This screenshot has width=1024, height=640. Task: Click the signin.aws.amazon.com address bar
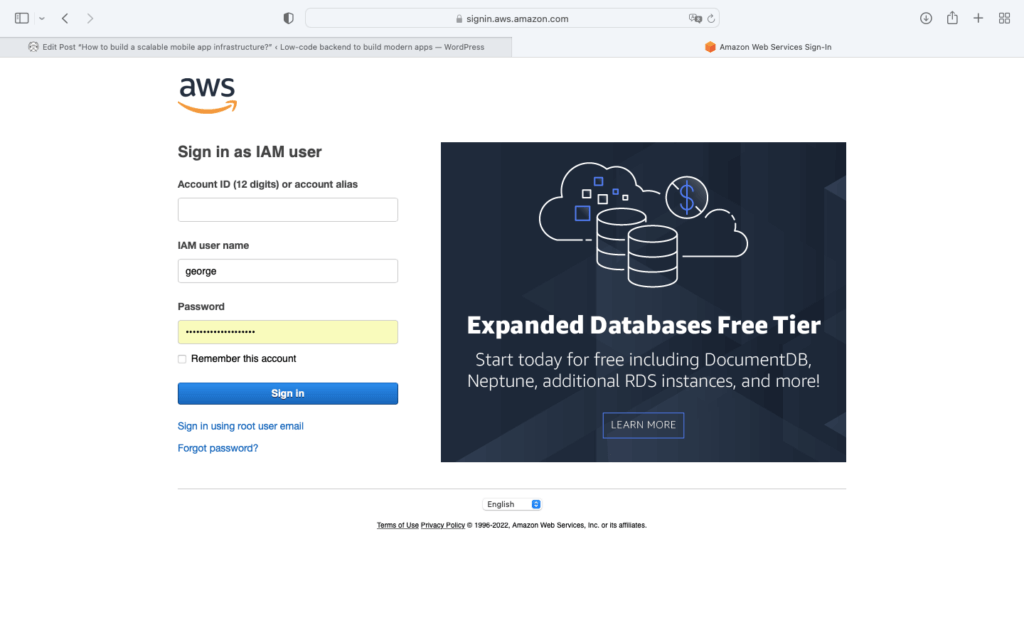(x=512, y=18)
